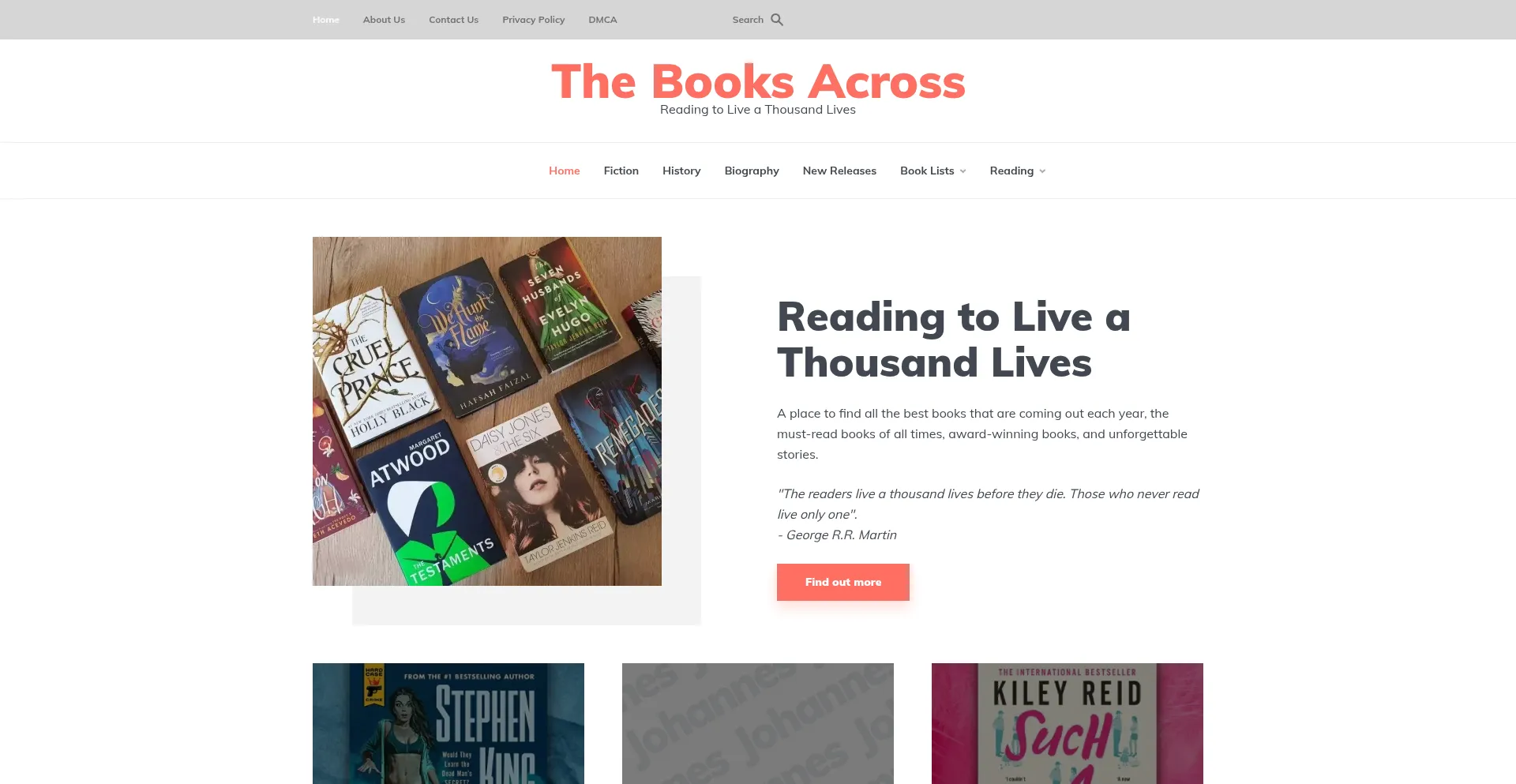
Task: Expand the Book Lists dropdown arrow
Action: tap(963, 171)
